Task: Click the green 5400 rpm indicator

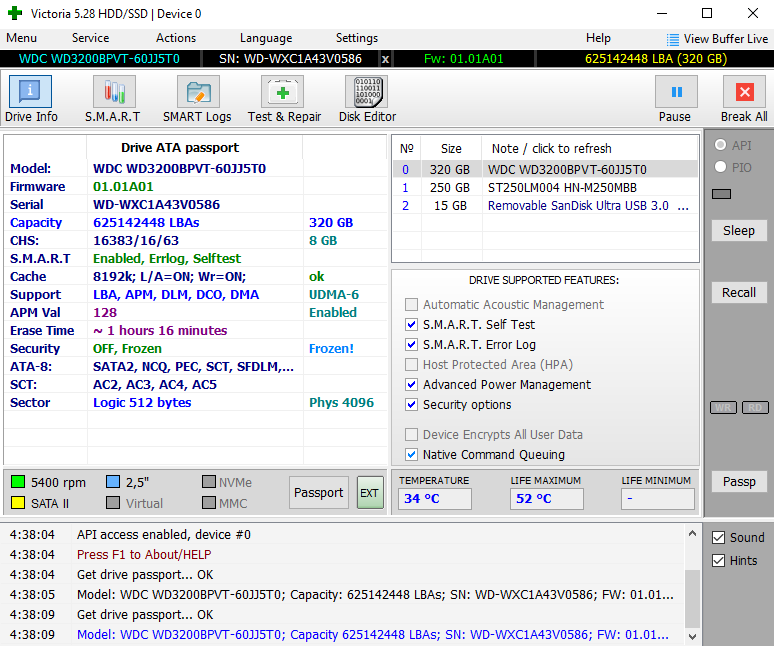Action: click(18, 482)
